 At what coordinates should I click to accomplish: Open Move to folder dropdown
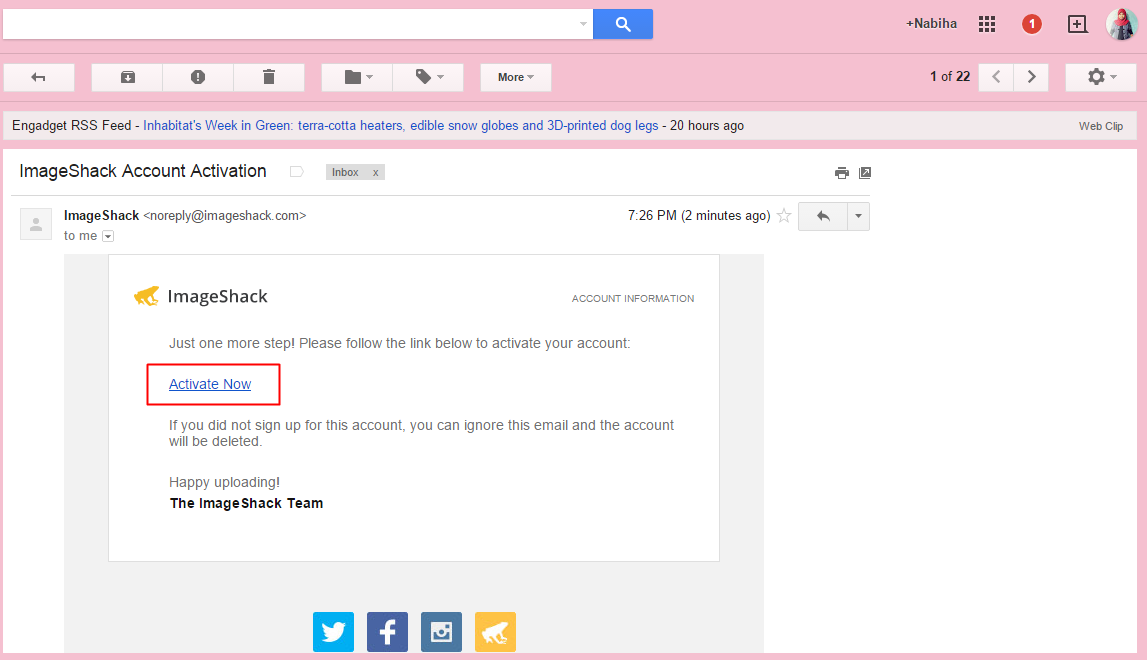(358, 77)
